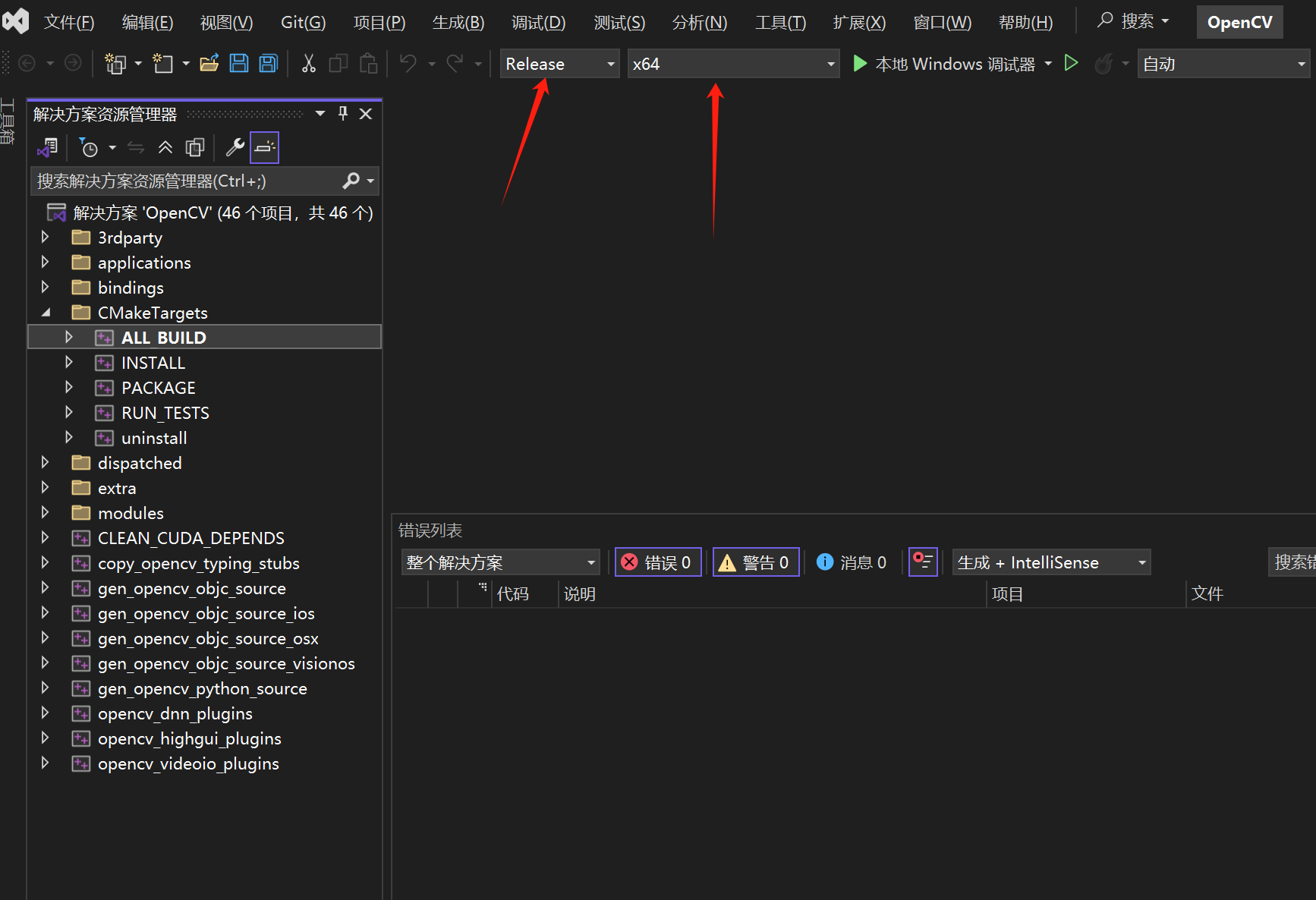1316x900 pixels.
Task: Open the Git(G) menu
Action: [303, 22]
